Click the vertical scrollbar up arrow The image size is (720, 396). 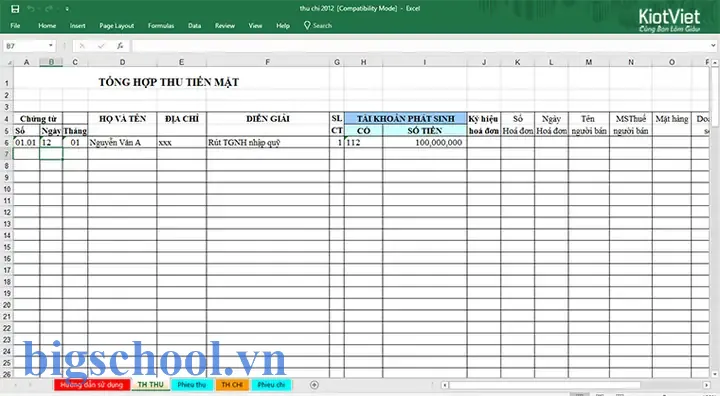(x=714, y=62)
